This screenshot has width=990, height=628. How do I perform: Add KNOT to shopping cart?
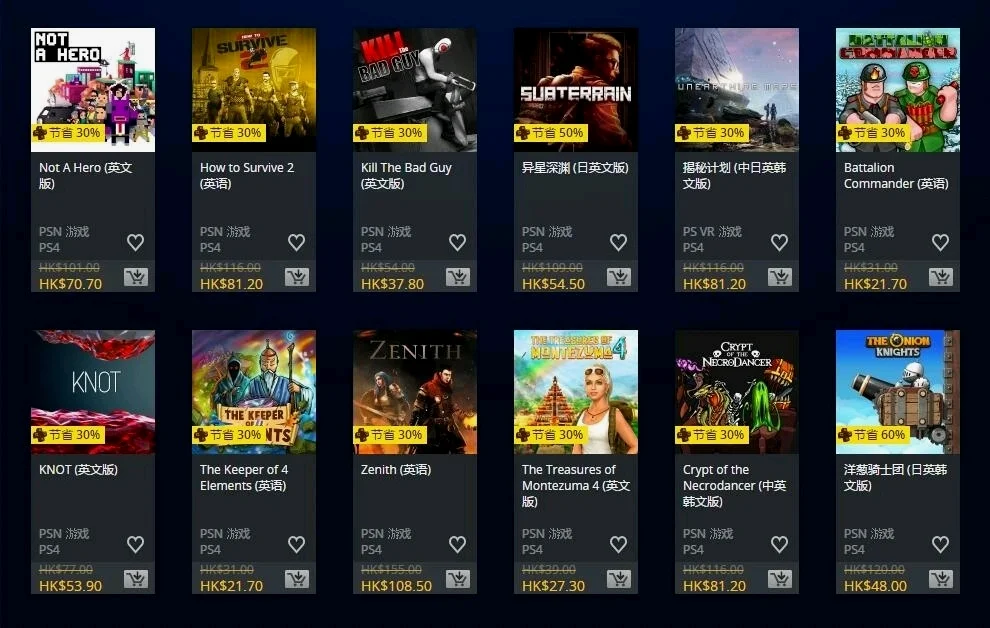(136, 578)
